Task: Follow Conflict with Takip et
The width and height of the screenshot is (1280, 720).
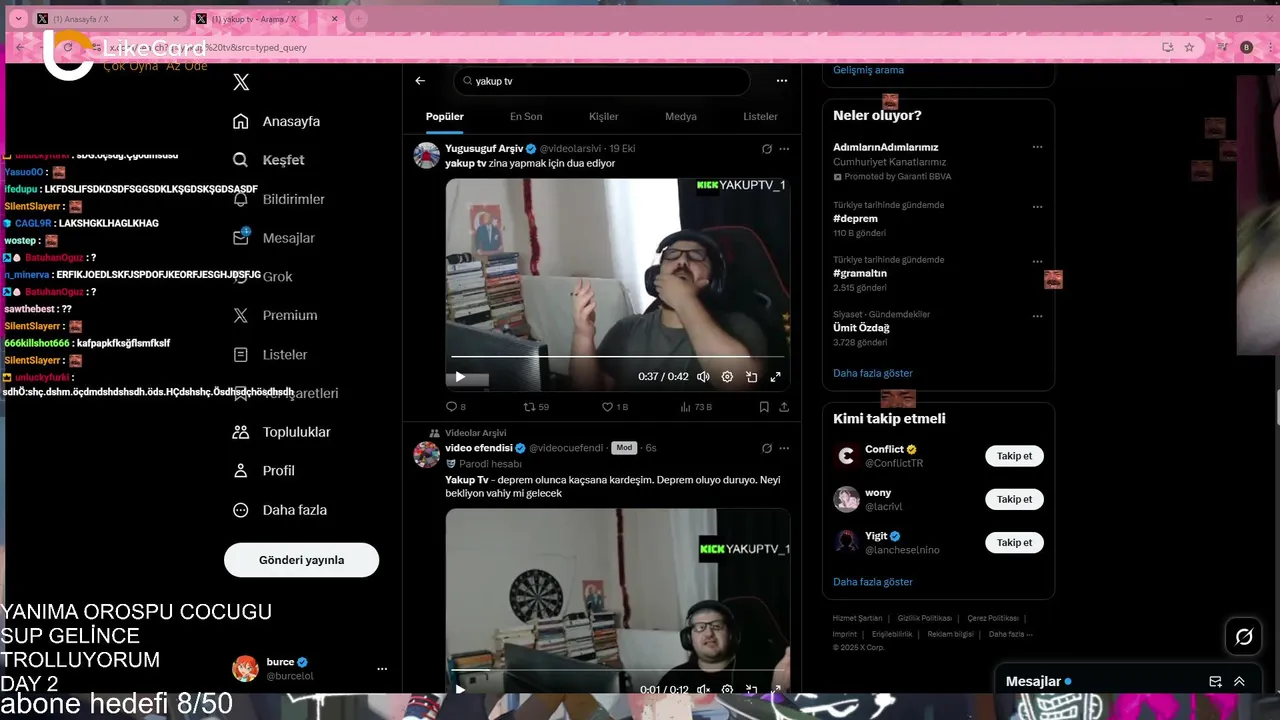Action: pos(1014,456)
